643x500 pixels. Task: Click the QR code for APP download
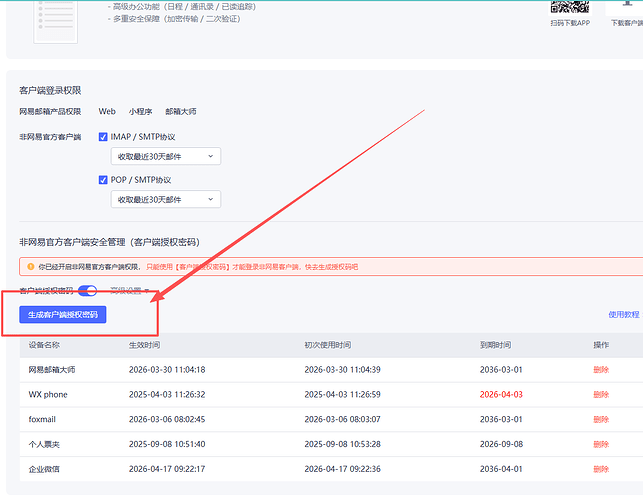pos(570,7)
